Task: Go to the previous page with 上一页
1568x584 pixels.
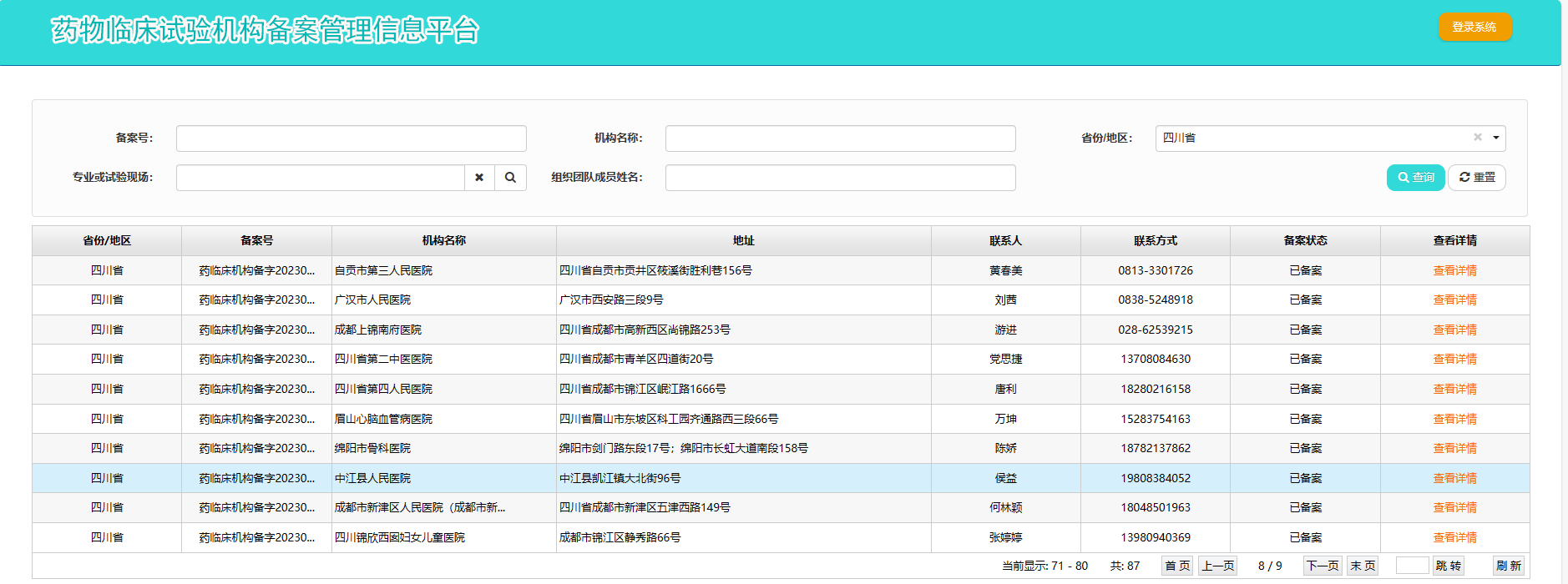Action: point(1217,566)
